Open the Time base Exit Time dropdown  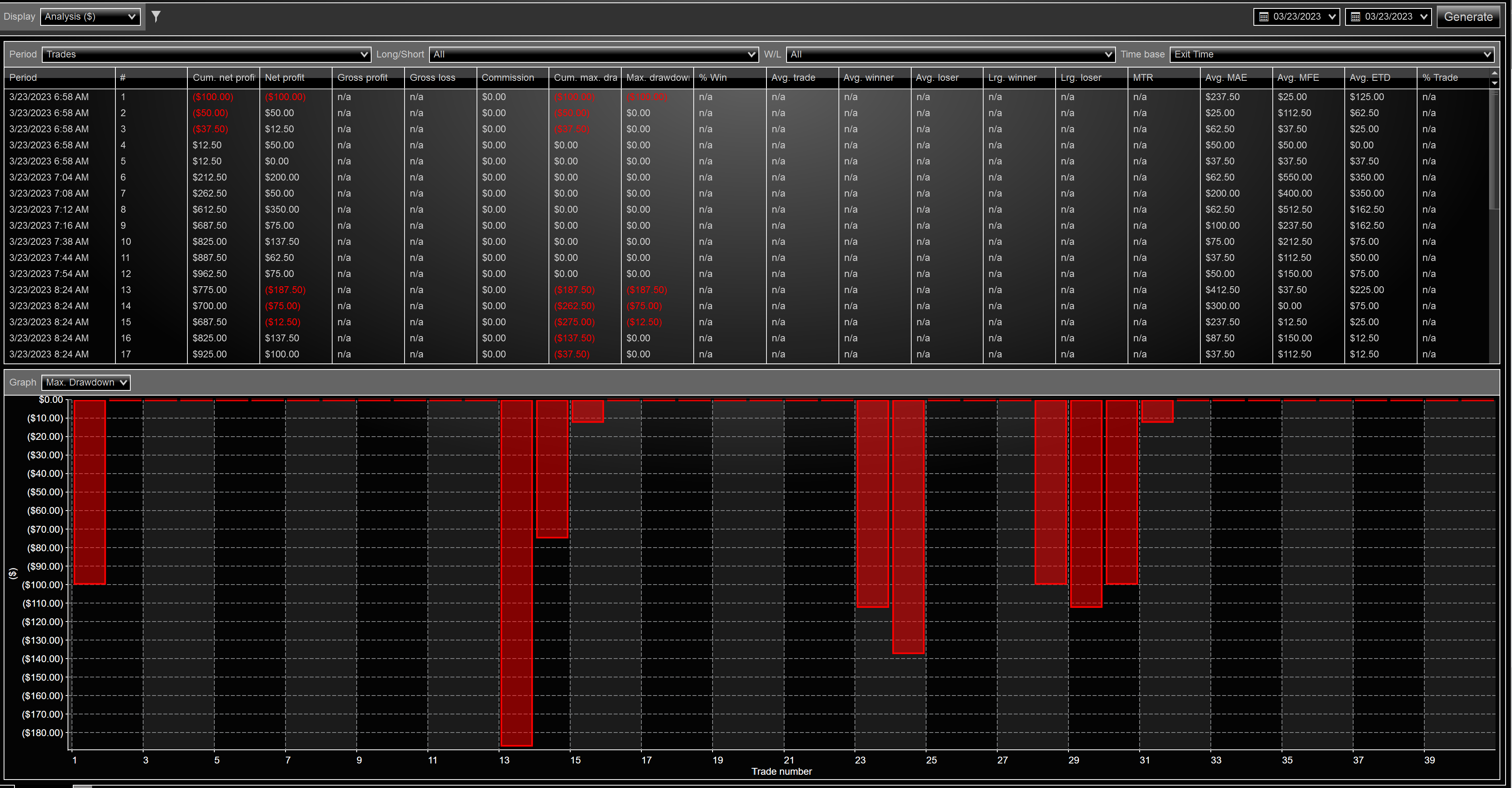1332,54
